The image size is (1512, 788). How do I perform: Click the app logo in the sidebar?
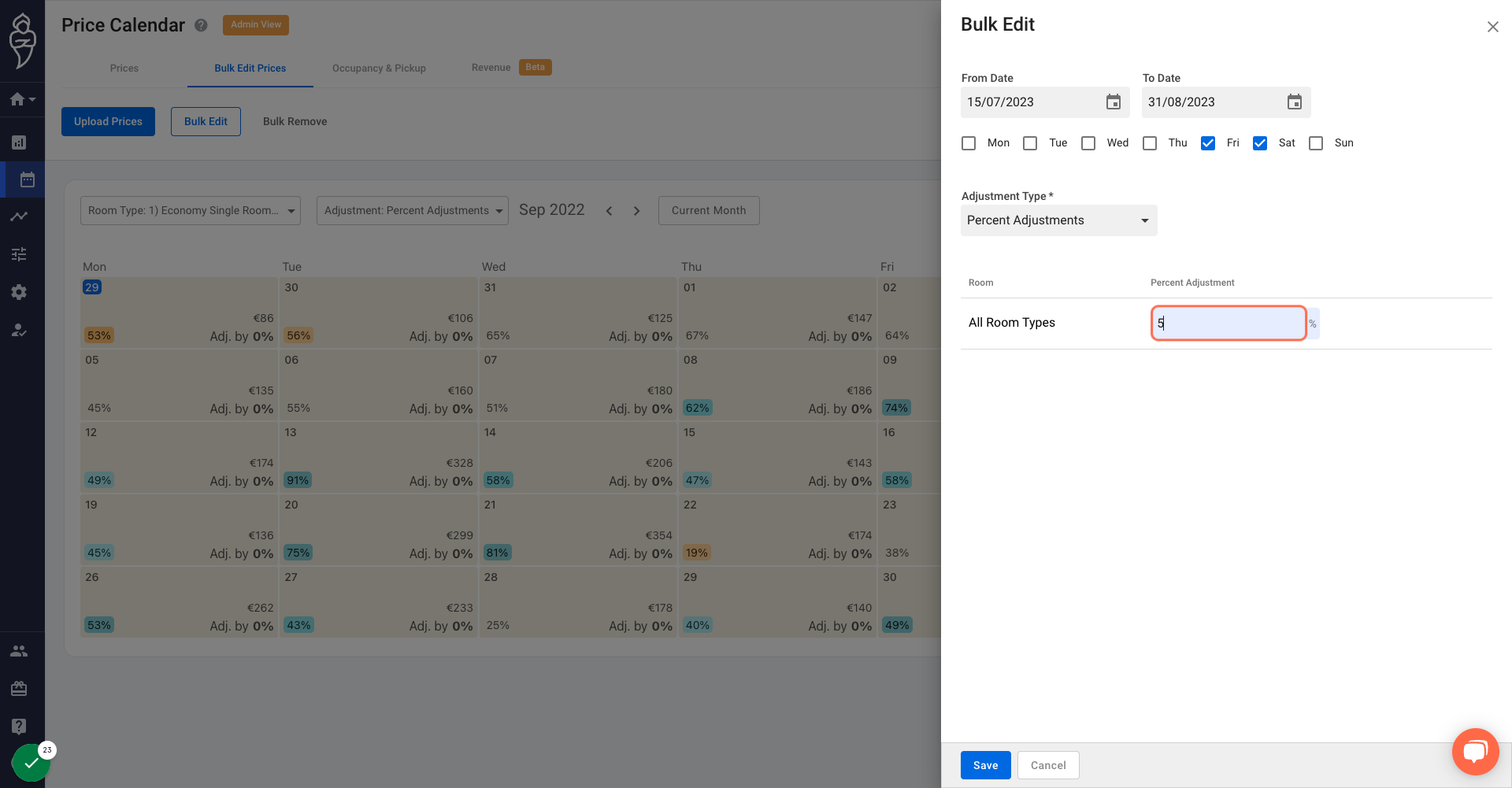click(x=22, y=41)
